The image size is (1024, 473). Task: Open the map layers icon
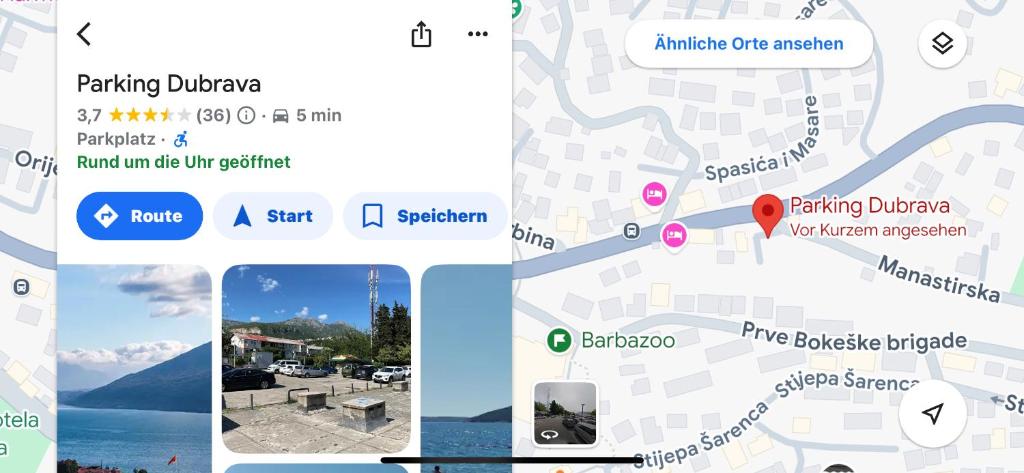click(x=942, y=44)
